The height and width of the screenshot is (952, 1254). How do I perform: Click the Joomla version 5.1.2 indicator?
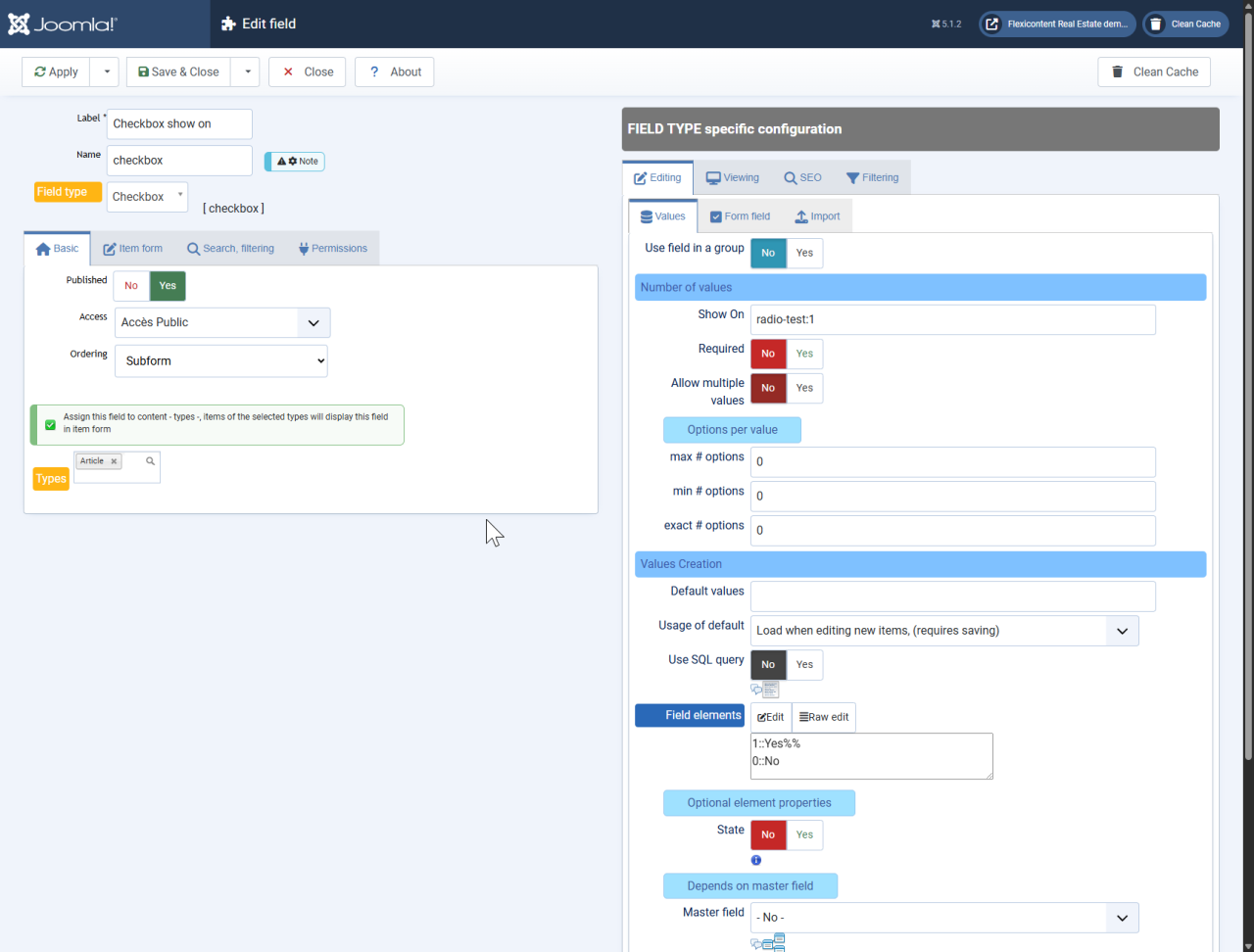[946, 24]
